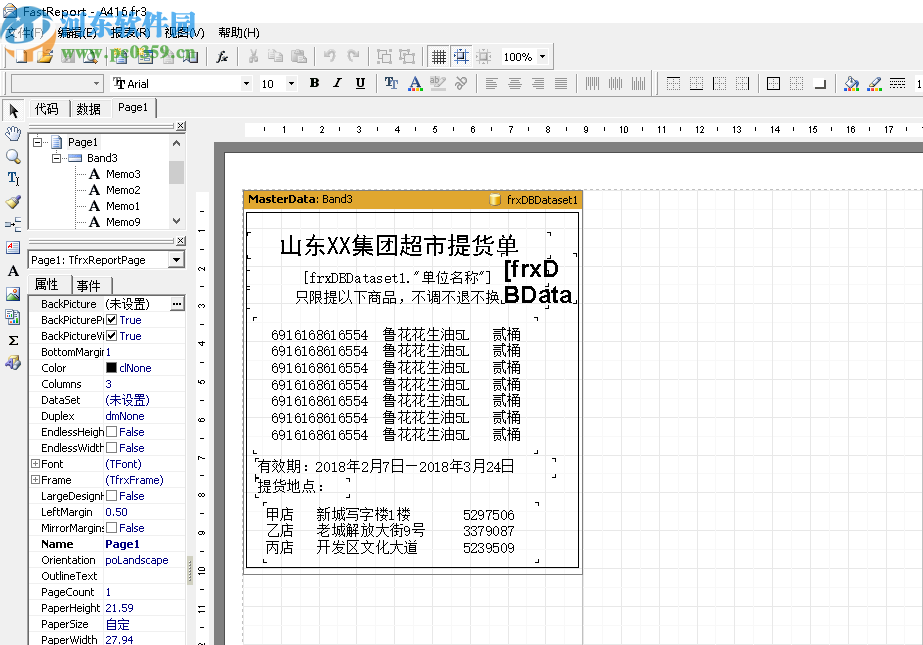
Task: Uncheck the BackPictureVisible True checkbox
Action: click(x=112, y=336)
